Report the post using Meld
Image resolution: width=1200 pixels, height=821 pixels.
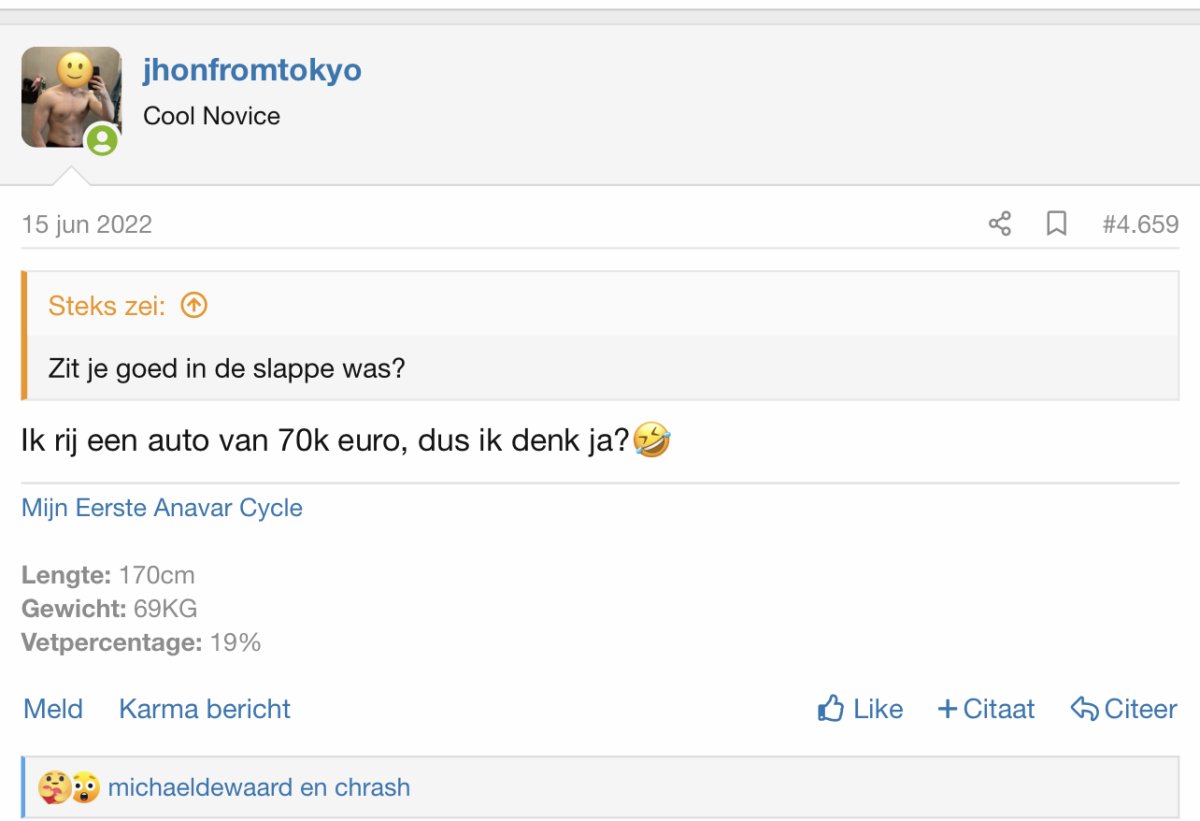point(53,709)
